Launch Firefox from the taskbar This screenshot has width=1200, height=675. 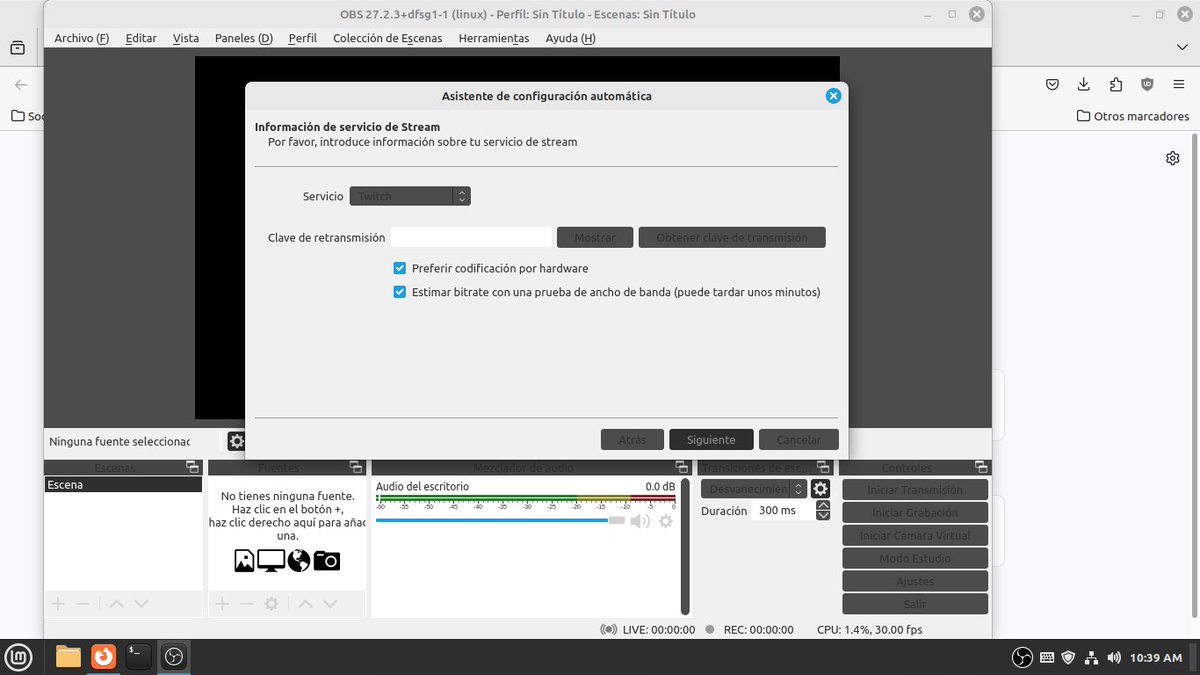click(x=103, y=657)
